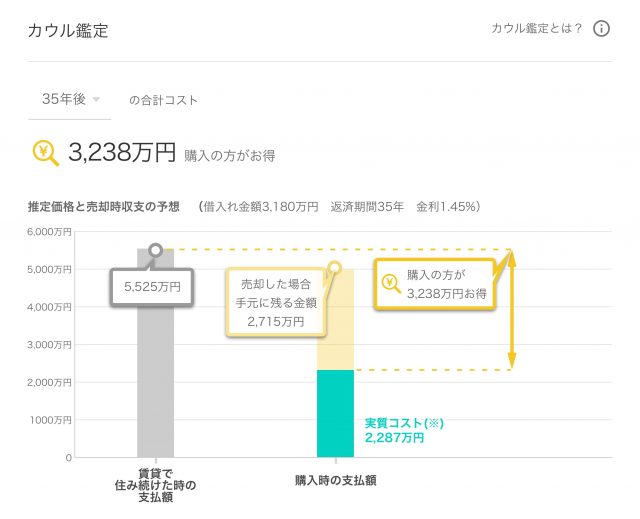Image resolution: width=640 pixels, height=519 pixels.
Task: Click the gray circle marker atop the rent bar
Action: [x=155, y=249]
